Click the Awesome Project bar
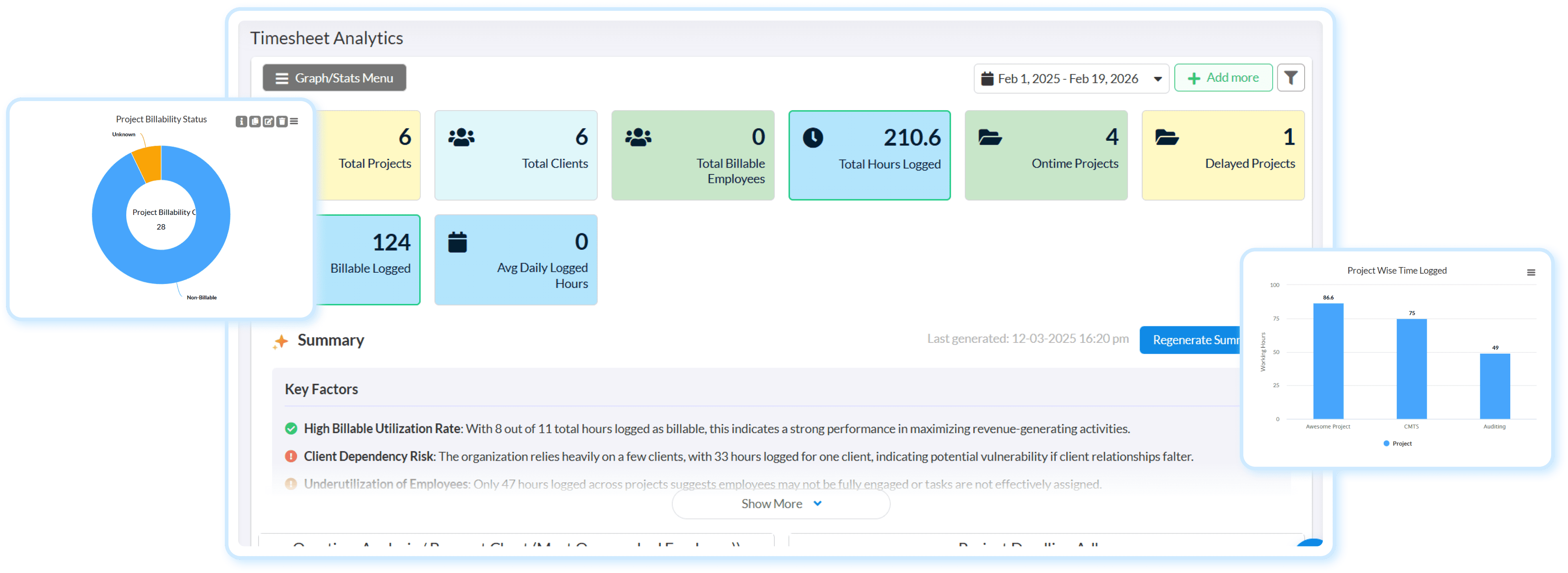This screenshot has width=1568, height=573. (1328, 361)
